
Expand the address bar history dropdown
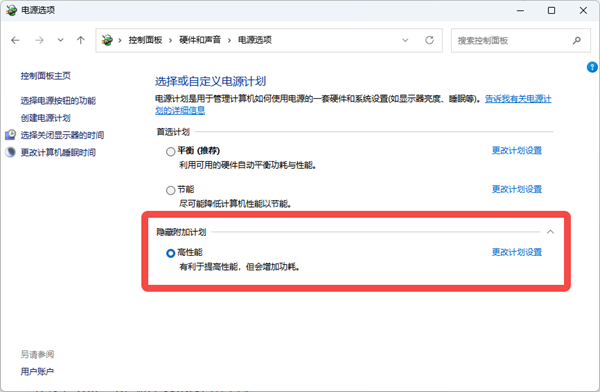coord(405,40)
